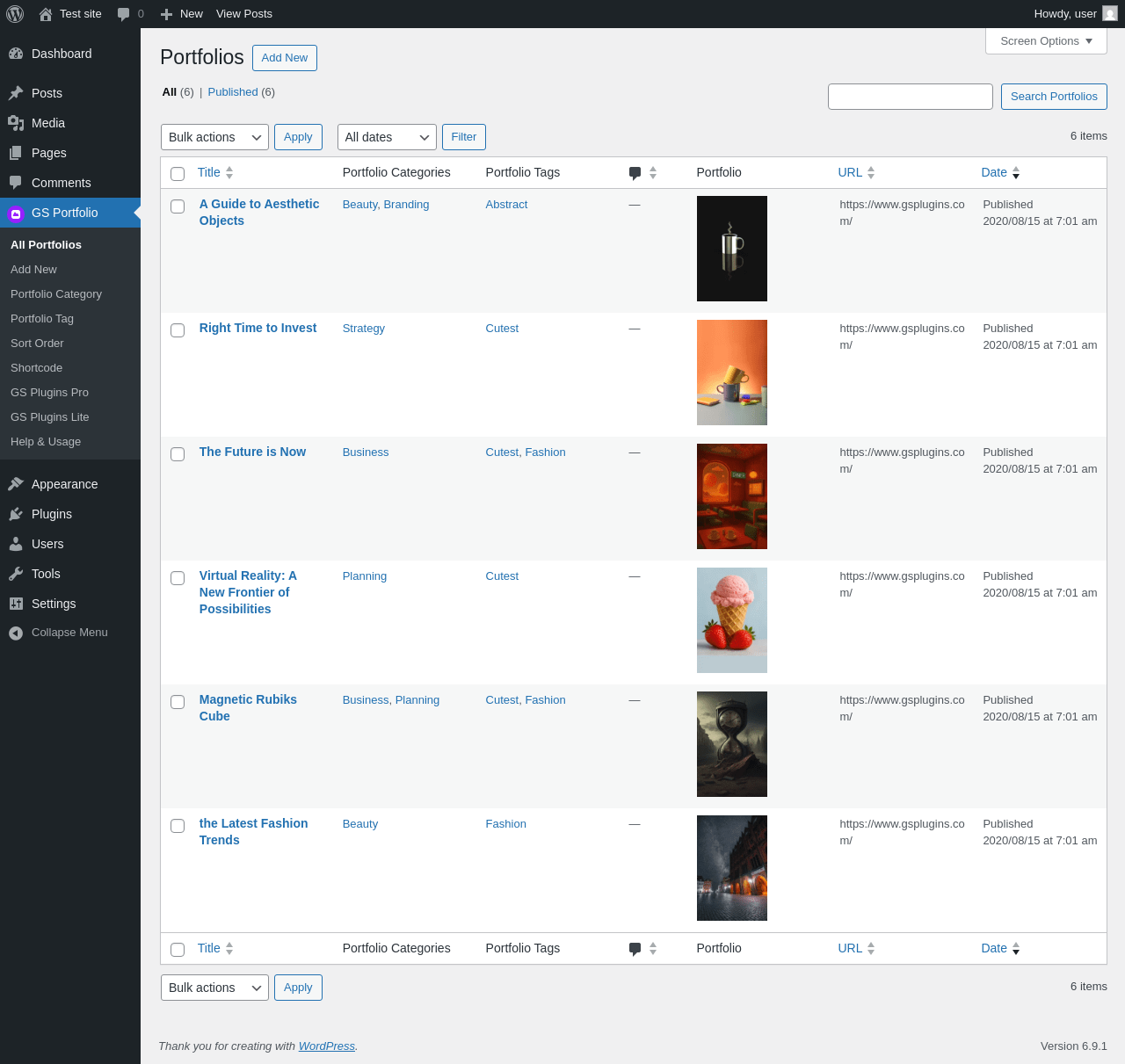Click the Pages icon in sidebar

[x=16, y=153]
